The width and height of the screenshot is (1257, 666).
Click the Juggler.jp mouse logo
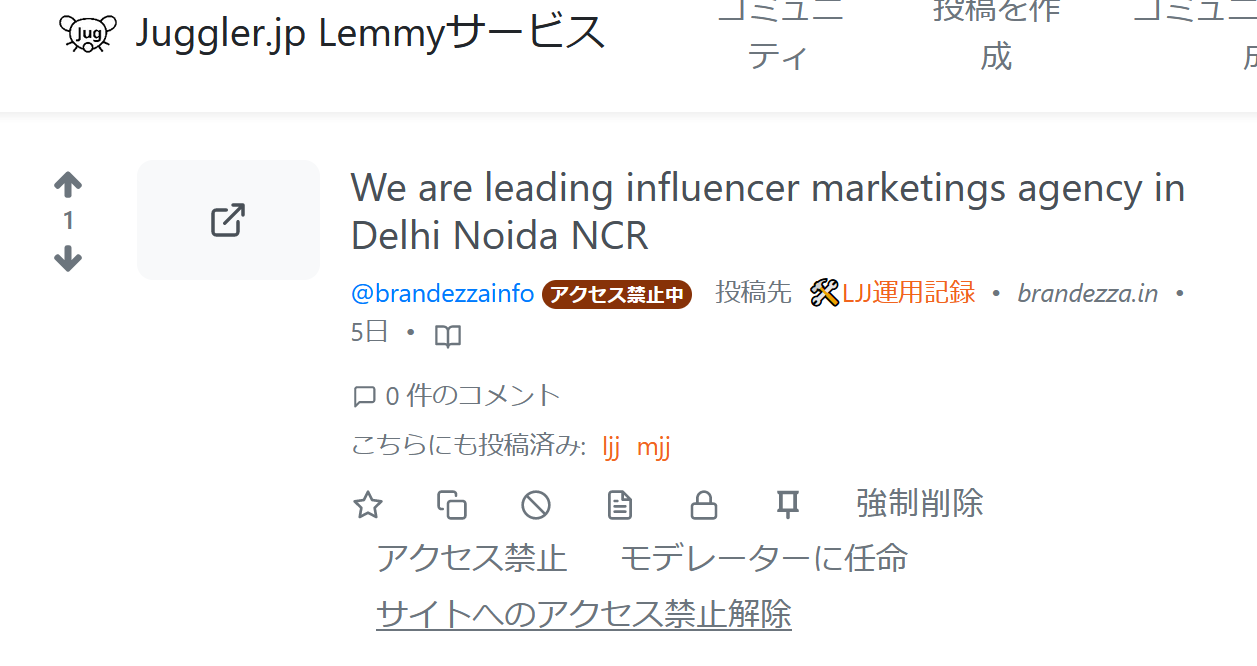[x=88, y=33]
